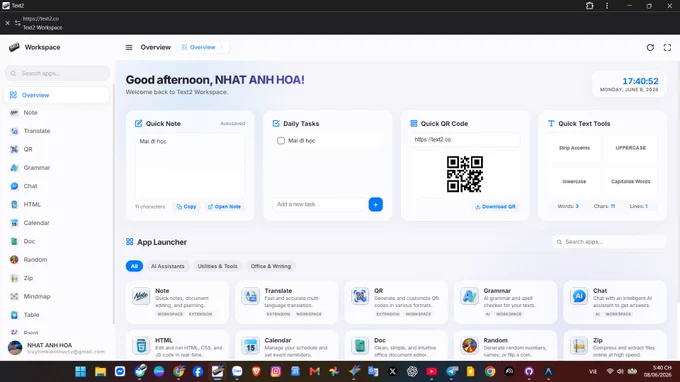Open Mindmap in the sidebar
Viewport: 680px width, 382px height.
click(x=56, y=297)
